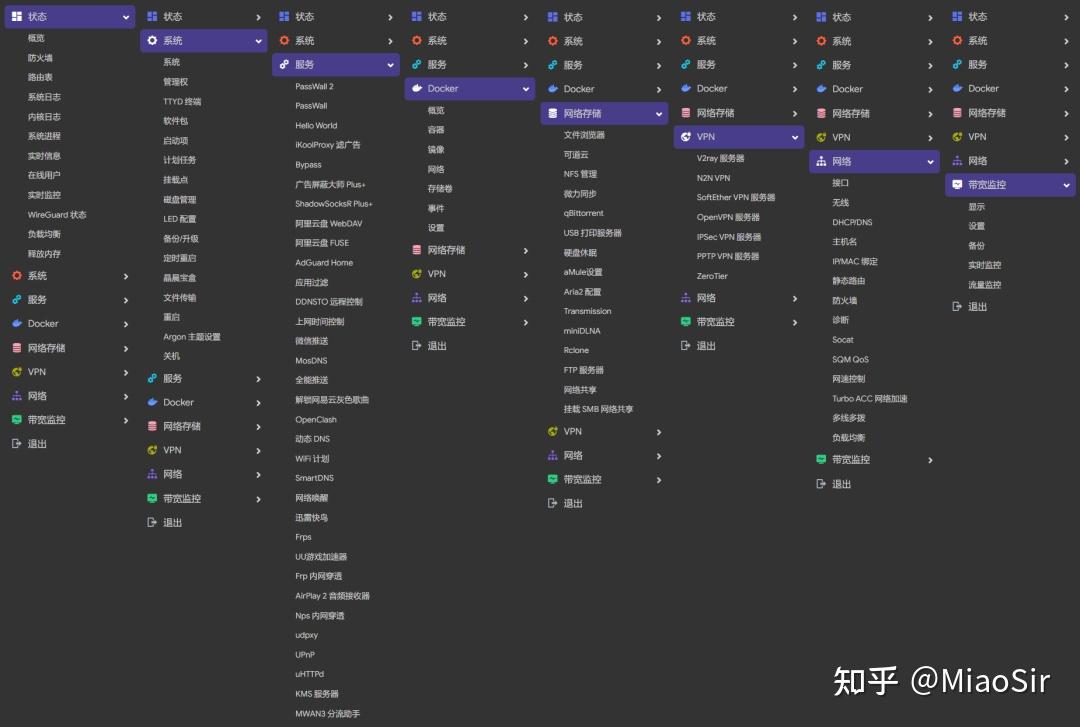Click 服务 icon in menu with 带宽监控 expanded
Screen dimensions: 1080x727
pos(957,64)
